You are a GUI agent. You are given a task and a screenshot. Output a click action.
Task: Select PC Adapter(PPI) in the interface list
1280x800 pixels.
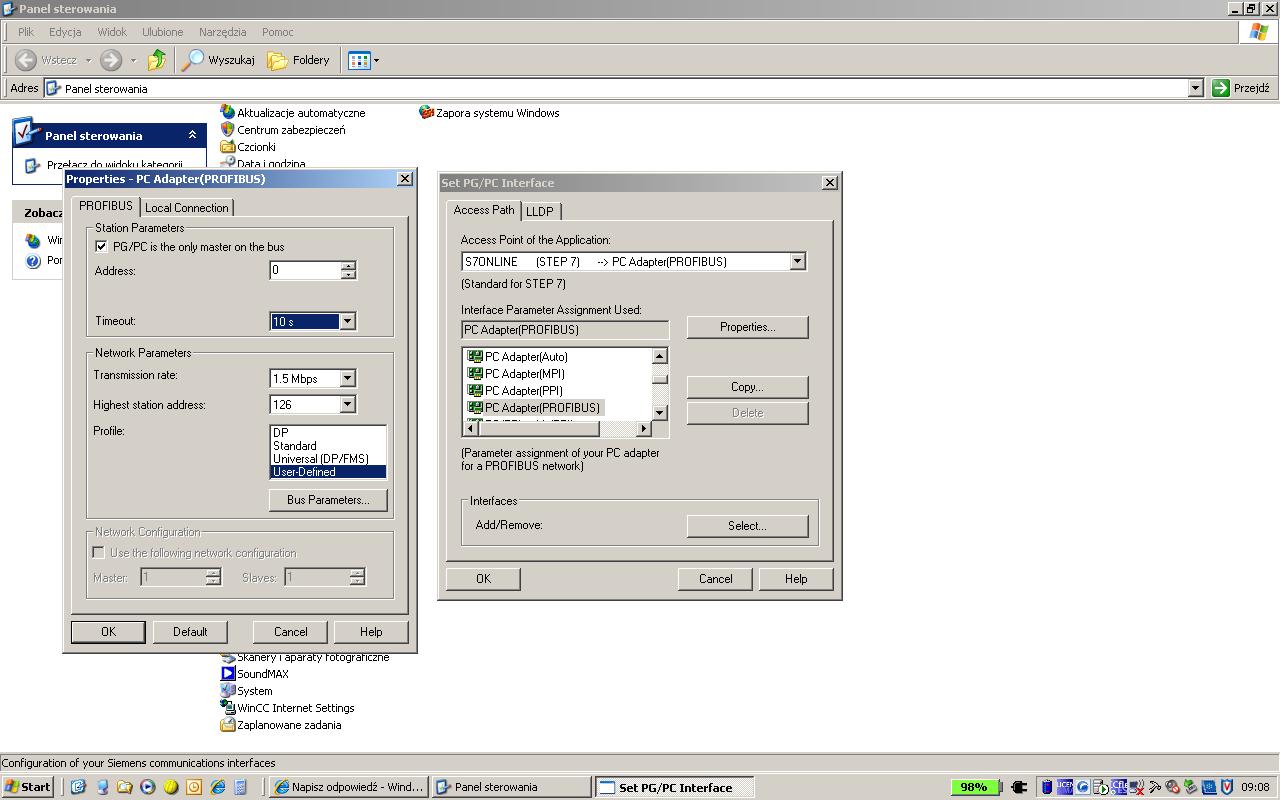coord(524,391)
